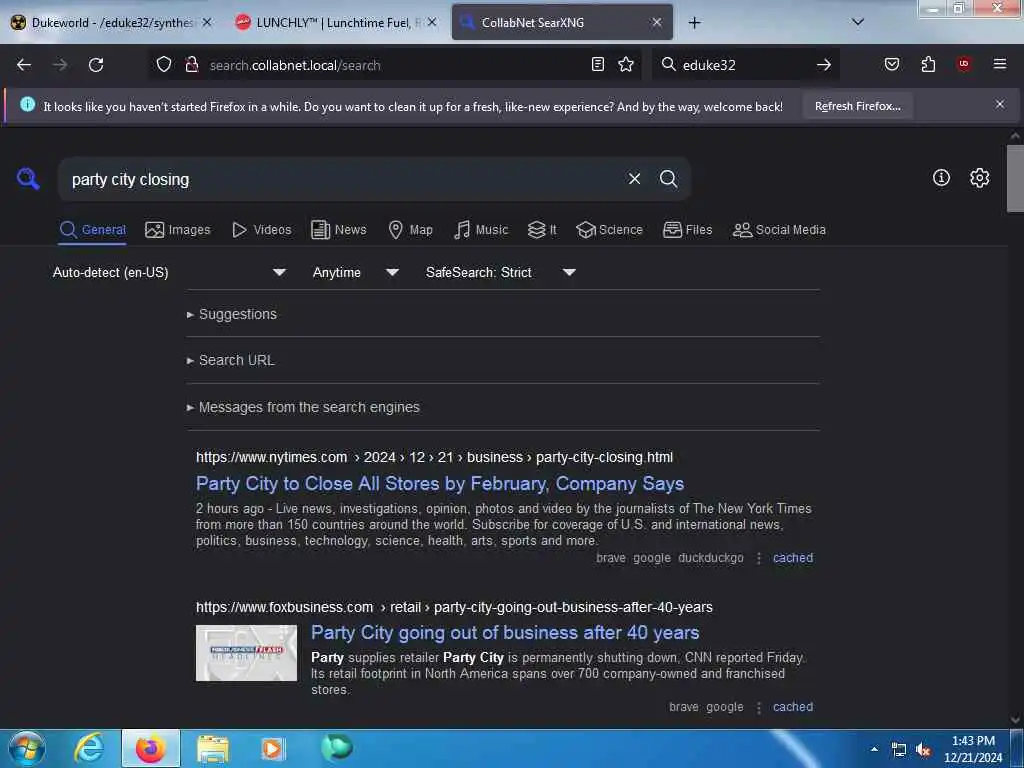Open the Extensions puzzle icon
This screenshot has height=768, width=1024.
tap(928, 64)
